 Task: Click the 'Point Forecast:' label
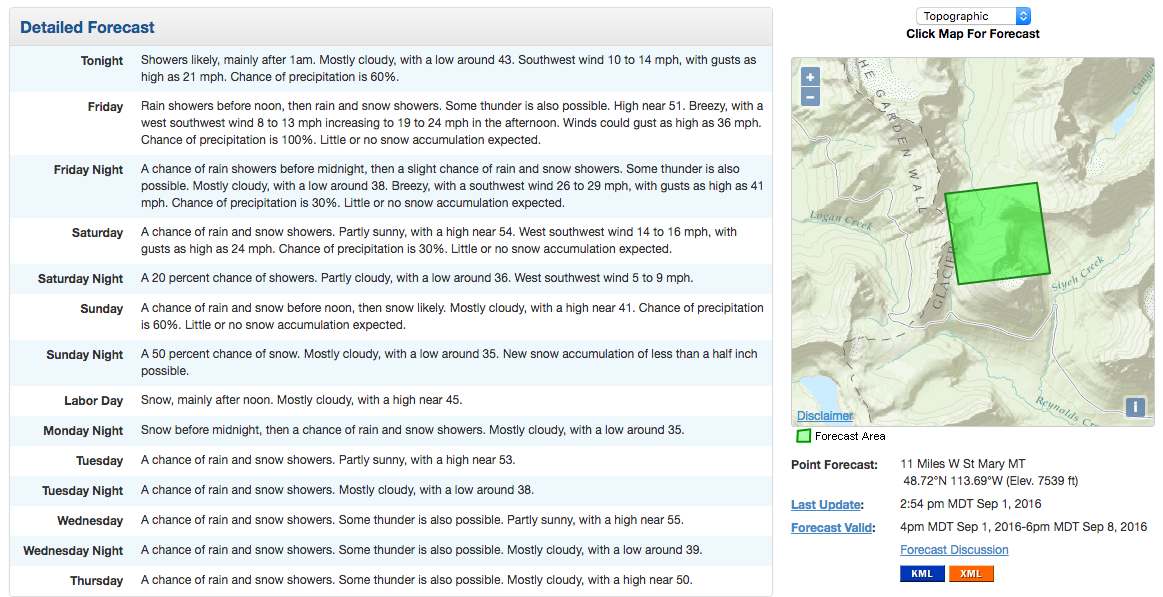coord(834,465)
